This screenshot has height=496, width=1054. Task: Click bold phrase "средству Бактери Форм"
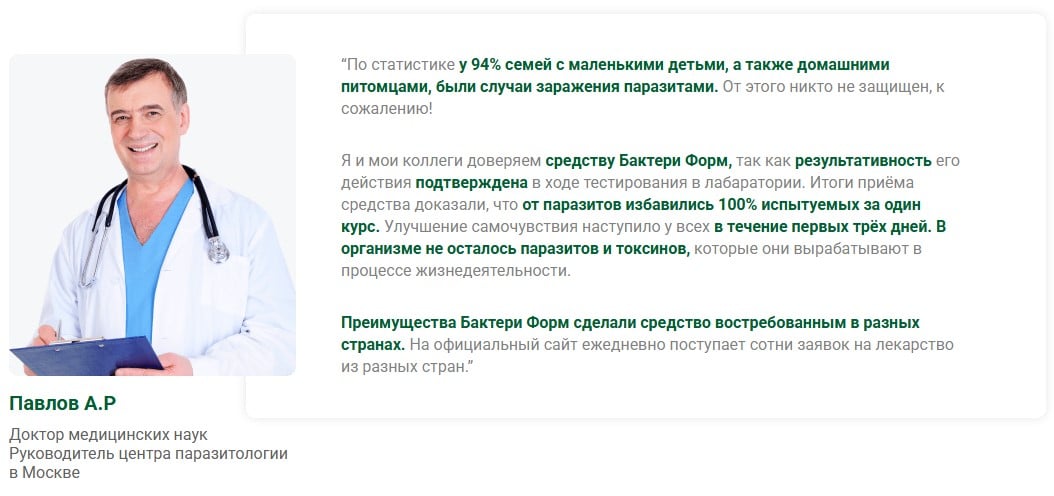[x=639, y=161]
